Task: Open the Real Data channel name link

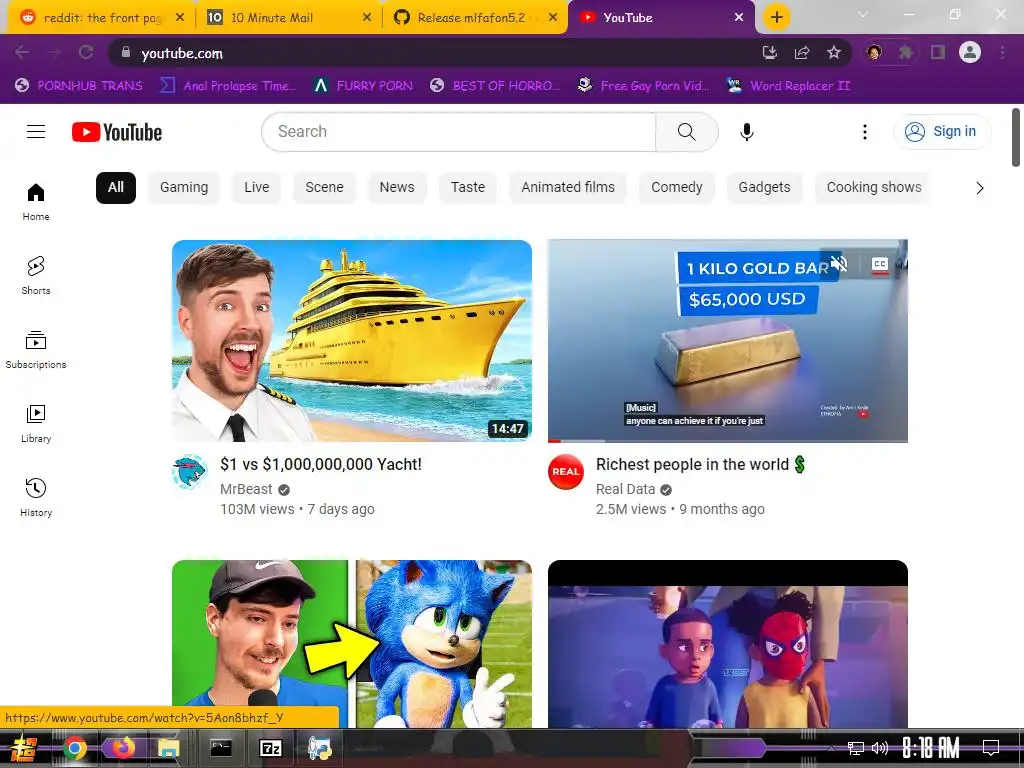Action: pyautogui.click(x=625, y=489)
